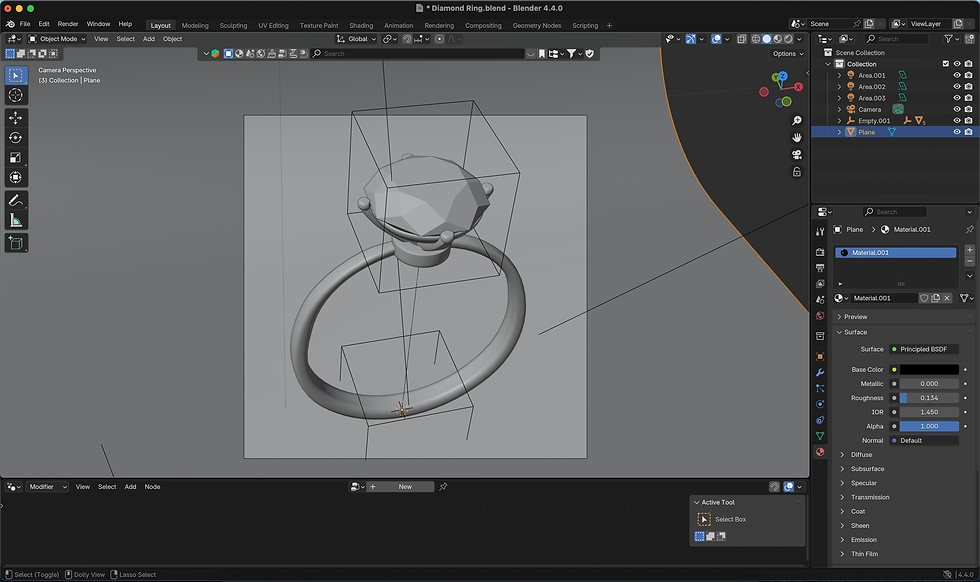Open the Modifiers wrench properties tab

coord(820,373)
